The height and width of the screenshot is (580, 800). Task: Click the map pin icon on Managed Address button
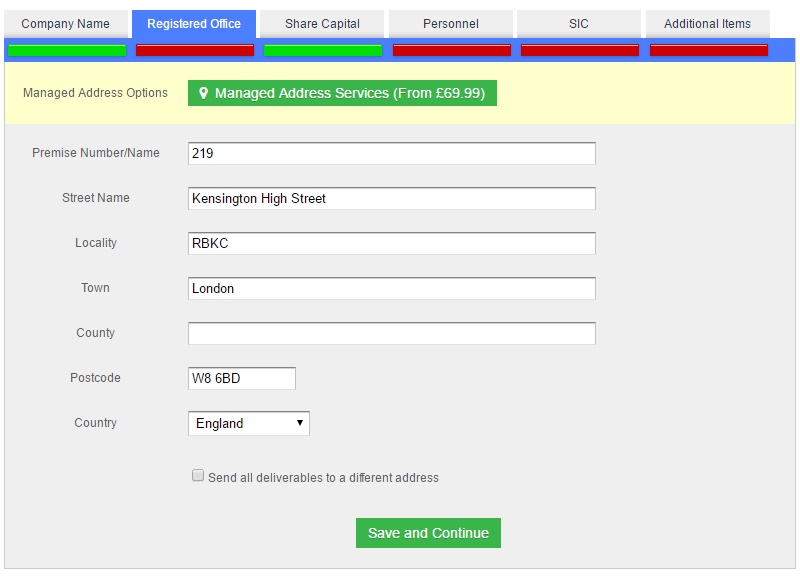point(204,93)
